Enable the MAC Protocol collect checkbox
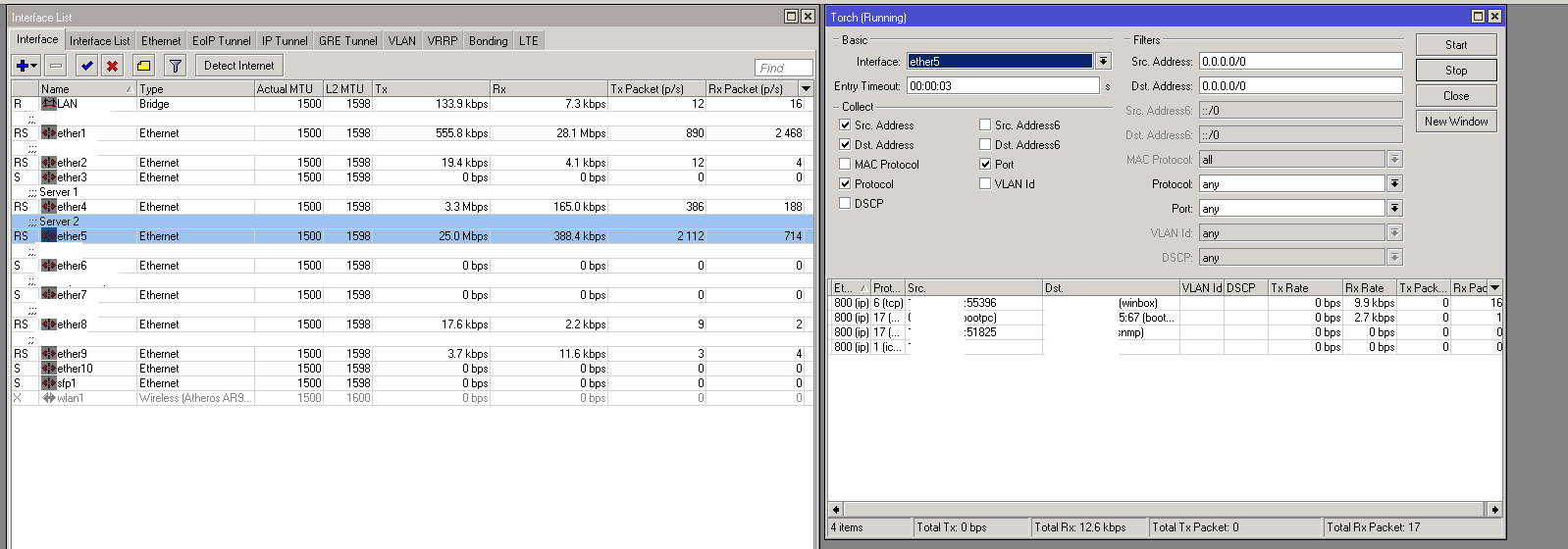The image size is (1568, 549). (x=845, y=165)
